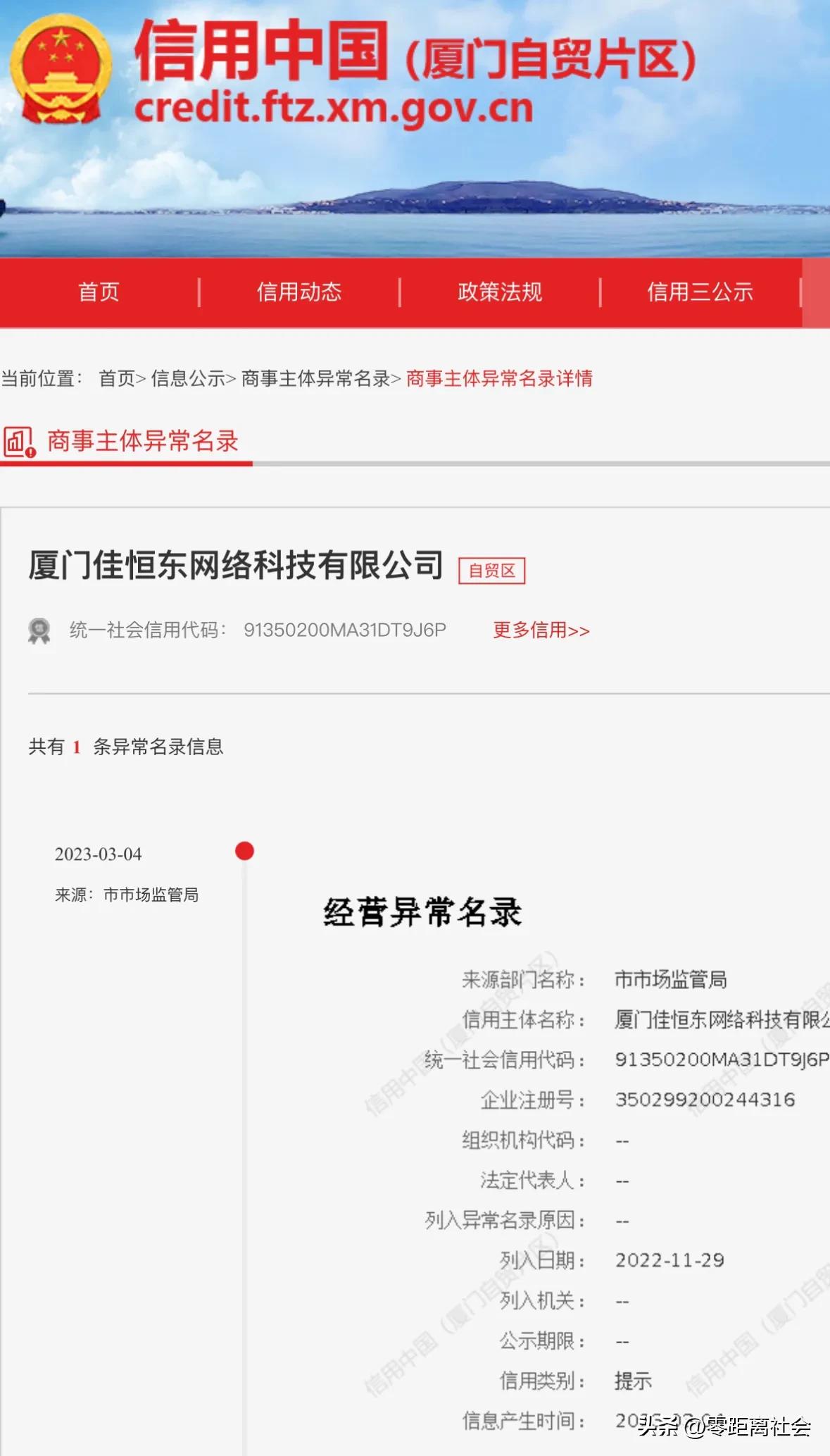Open the 信用动态 navigation tab

(x=299, y=292)
